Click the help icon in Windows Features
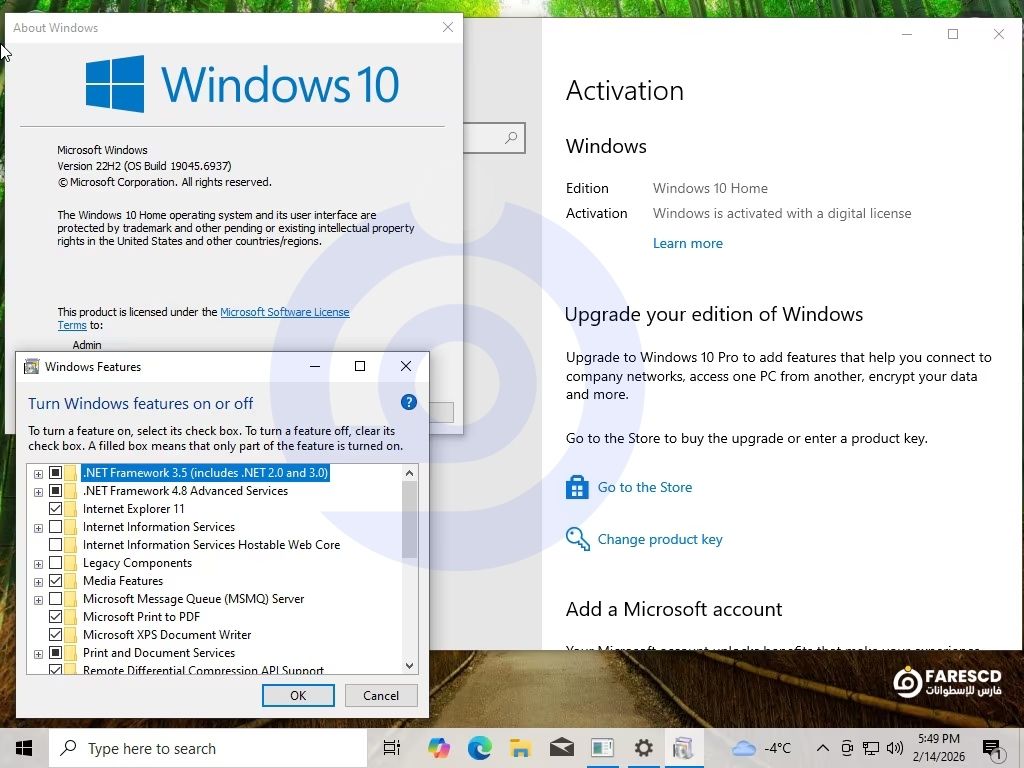The image size is (1024, 768). pyautogui.click(x=408, y=402)
